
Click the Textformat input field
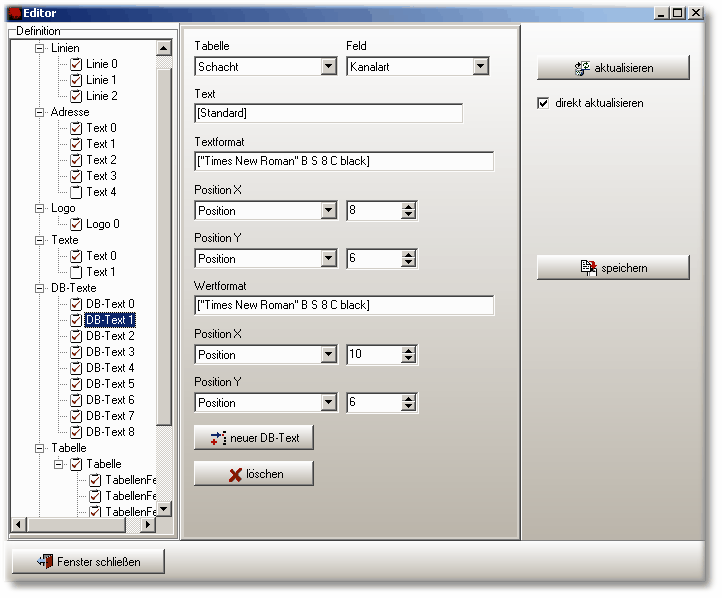pyautogui.click(x=344, y=161)
